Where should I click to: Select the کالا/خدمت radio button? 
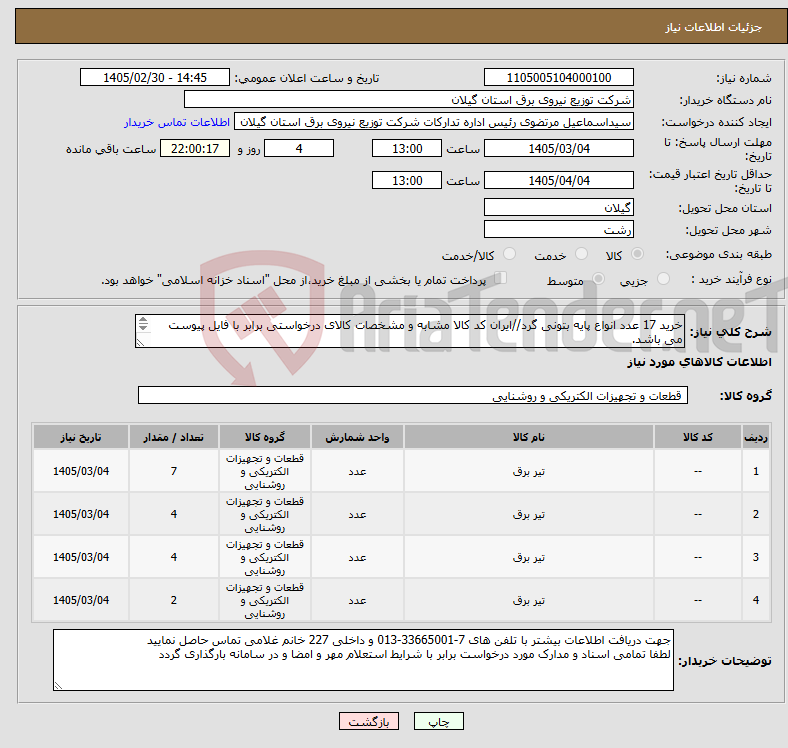click(x=510, y=254)
